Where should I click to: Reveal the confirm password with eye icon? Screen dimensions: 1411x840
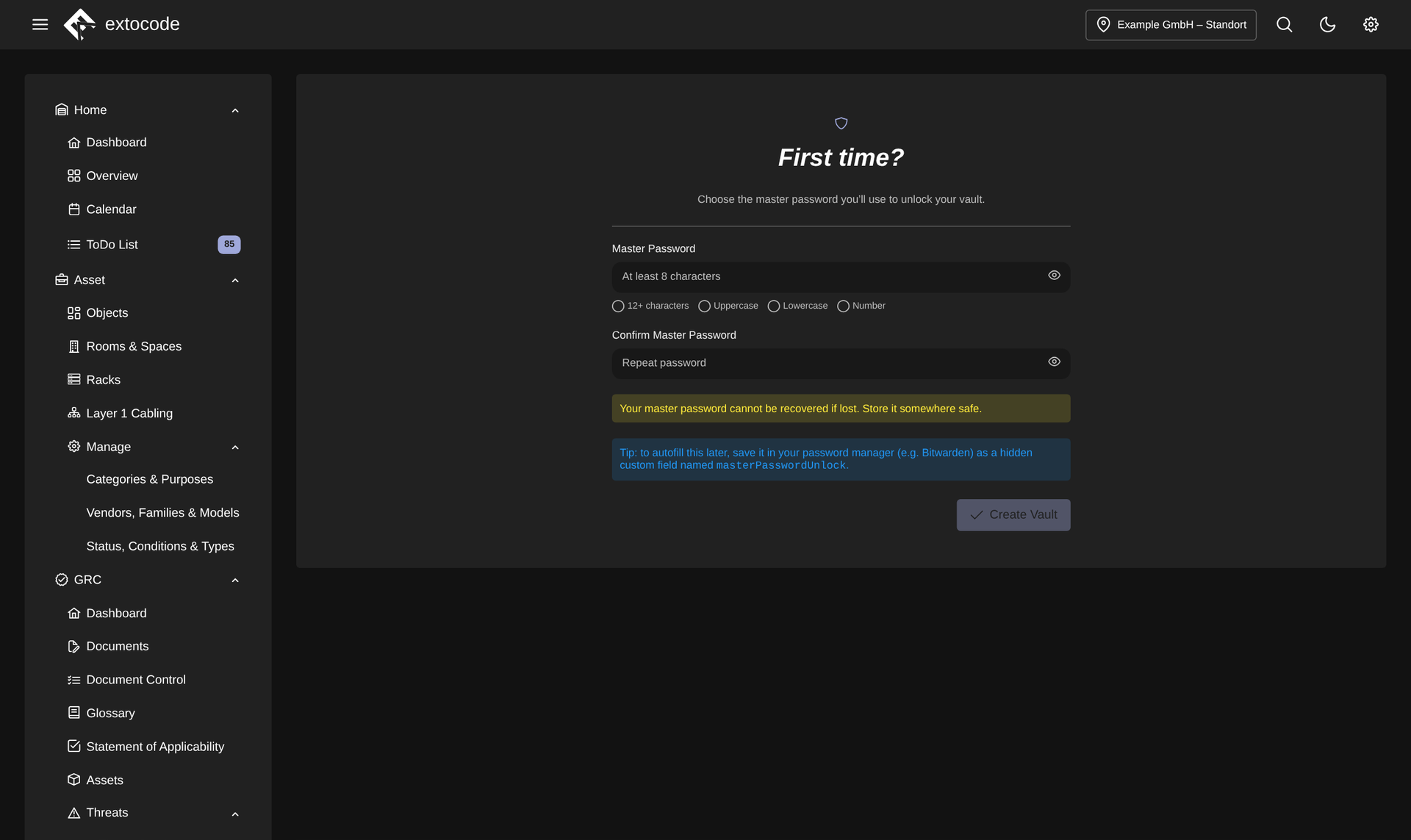coord(1054,362)
